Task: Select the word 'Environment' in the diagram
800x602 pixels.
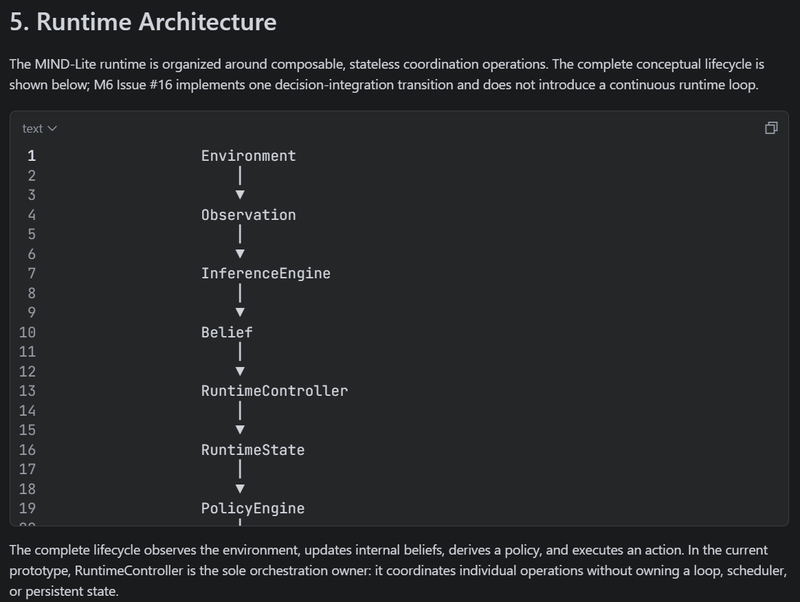Action: pyautogui.click(x=248, y=156)
